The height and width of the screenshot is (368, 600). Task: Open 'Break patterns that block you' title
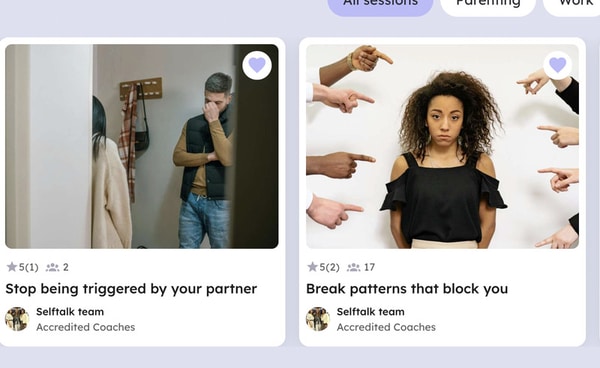tap(407, 289)
